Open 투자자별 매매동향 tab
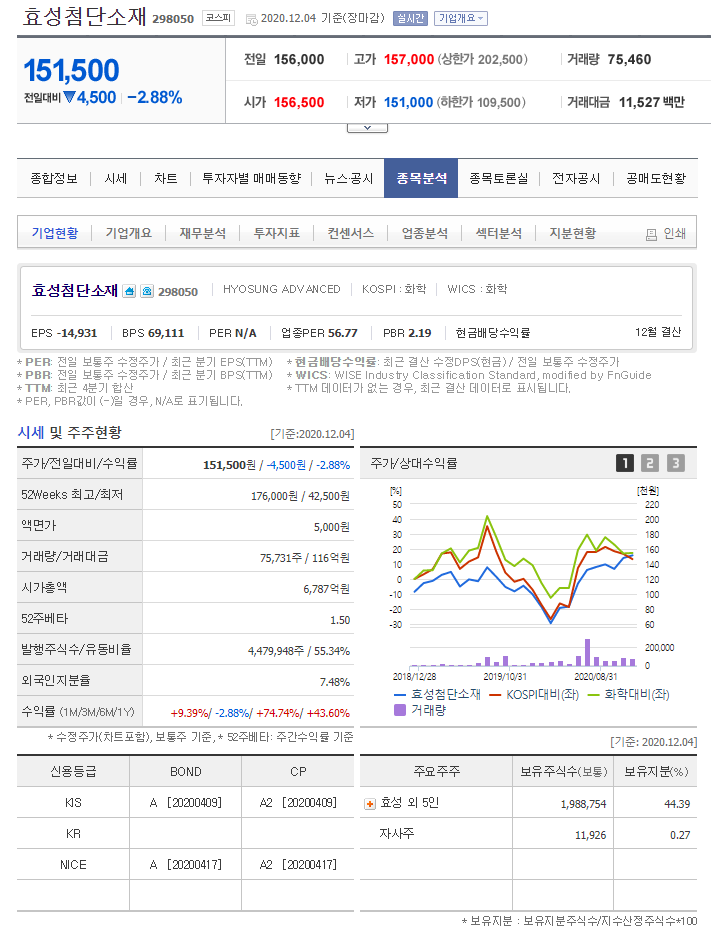Screen dimensions: 711x932 251,178
